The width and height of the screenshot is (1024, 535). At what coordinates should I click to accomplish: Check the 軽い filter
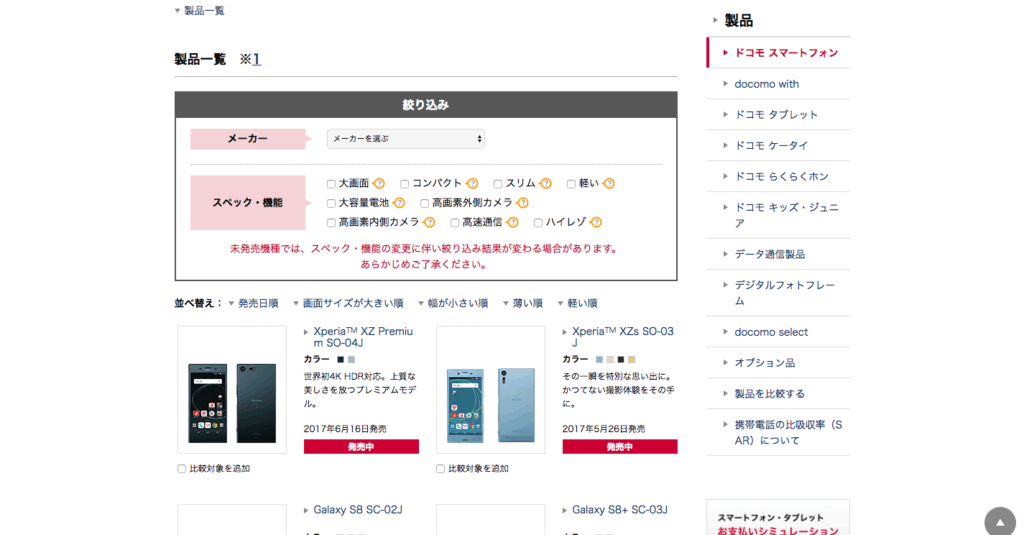pyautogui.click(x=571, y=184)
